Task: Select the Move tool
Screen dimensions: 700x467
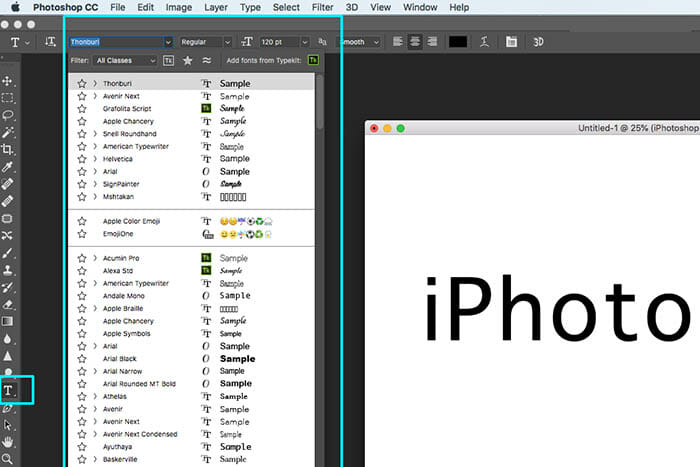Action: click(7, 81)
